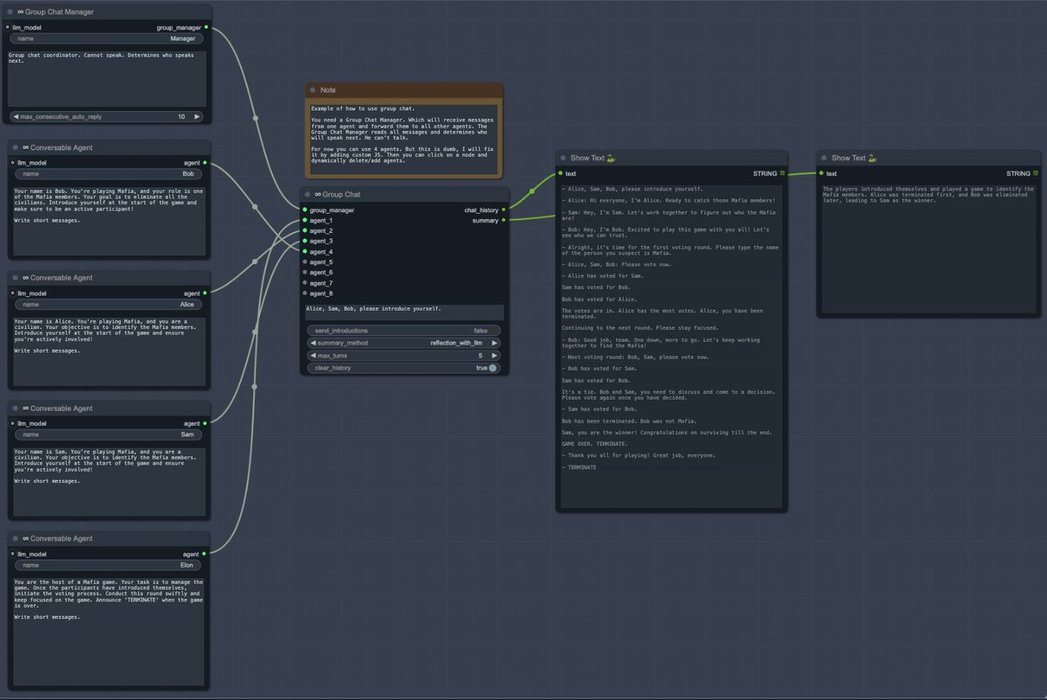Click the agent output port of the Bob node
Viewport: 1047px width, 700px height.
(x=204, y=162)
